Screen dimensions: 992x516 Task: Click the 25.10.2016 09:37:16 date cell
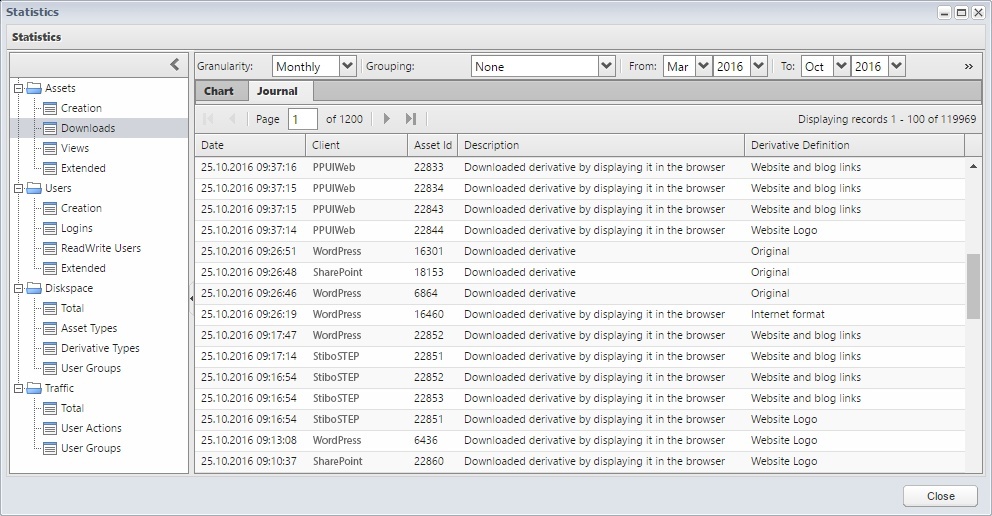[x=249, y=168]
